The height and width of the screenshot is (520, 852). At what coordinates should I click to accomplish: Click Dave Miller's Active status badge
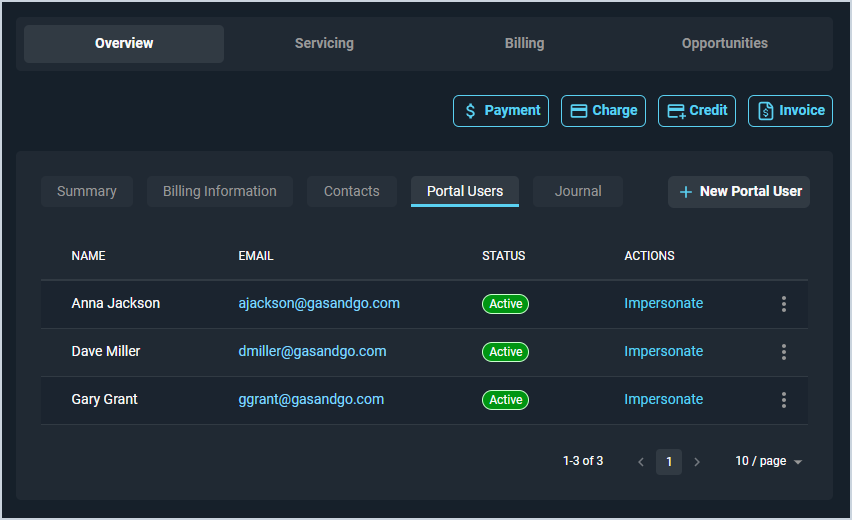[505, 352]
